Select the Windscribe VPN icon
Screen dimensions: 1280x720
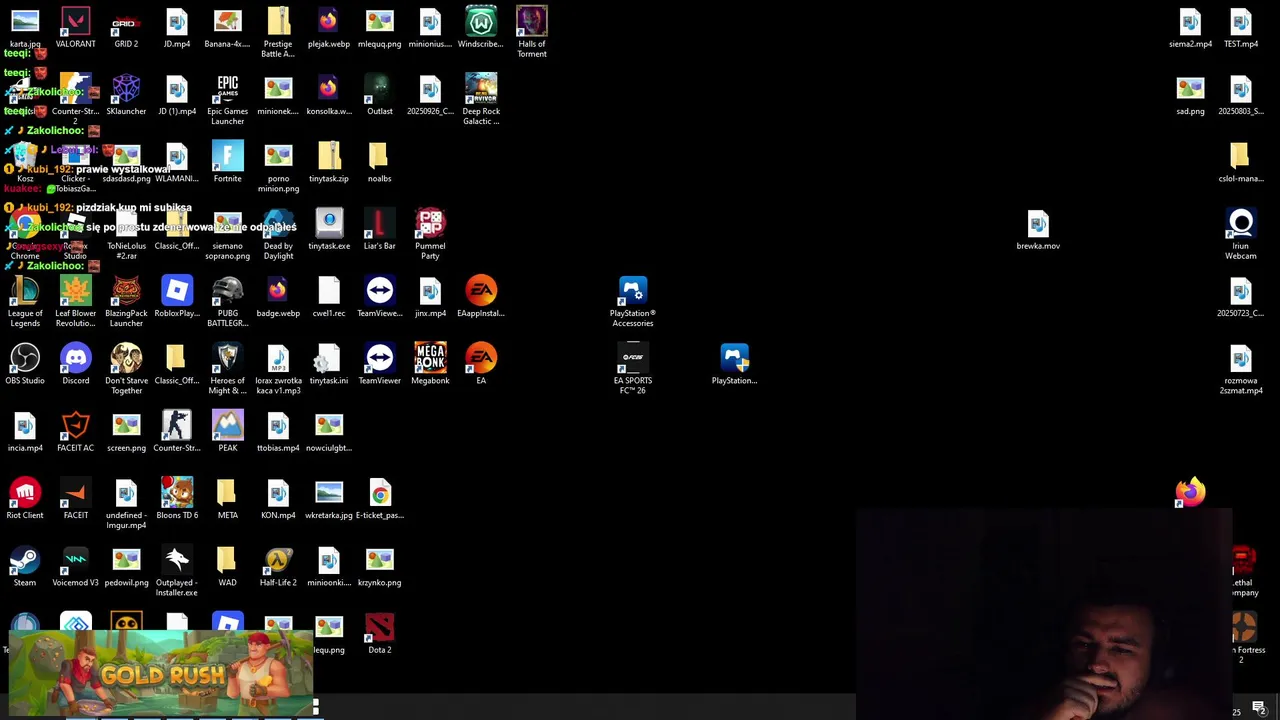pyautogui.click(x=481, y=28)
